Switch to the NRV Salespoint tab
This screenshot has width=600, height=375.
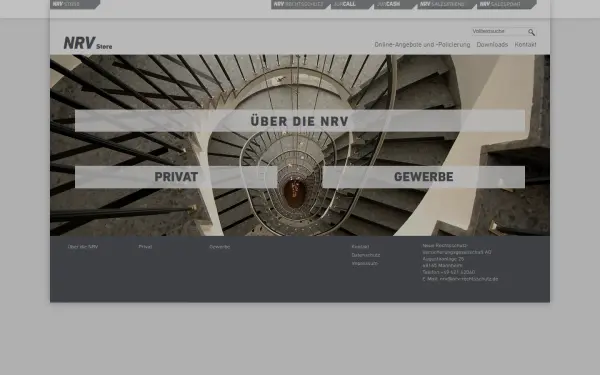507,4
